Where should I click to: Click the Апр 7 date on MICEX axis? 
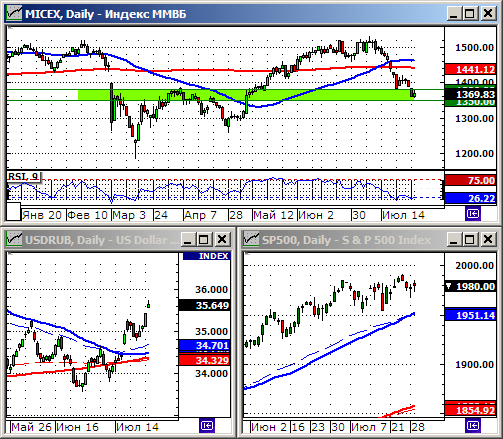pos(200,215)
